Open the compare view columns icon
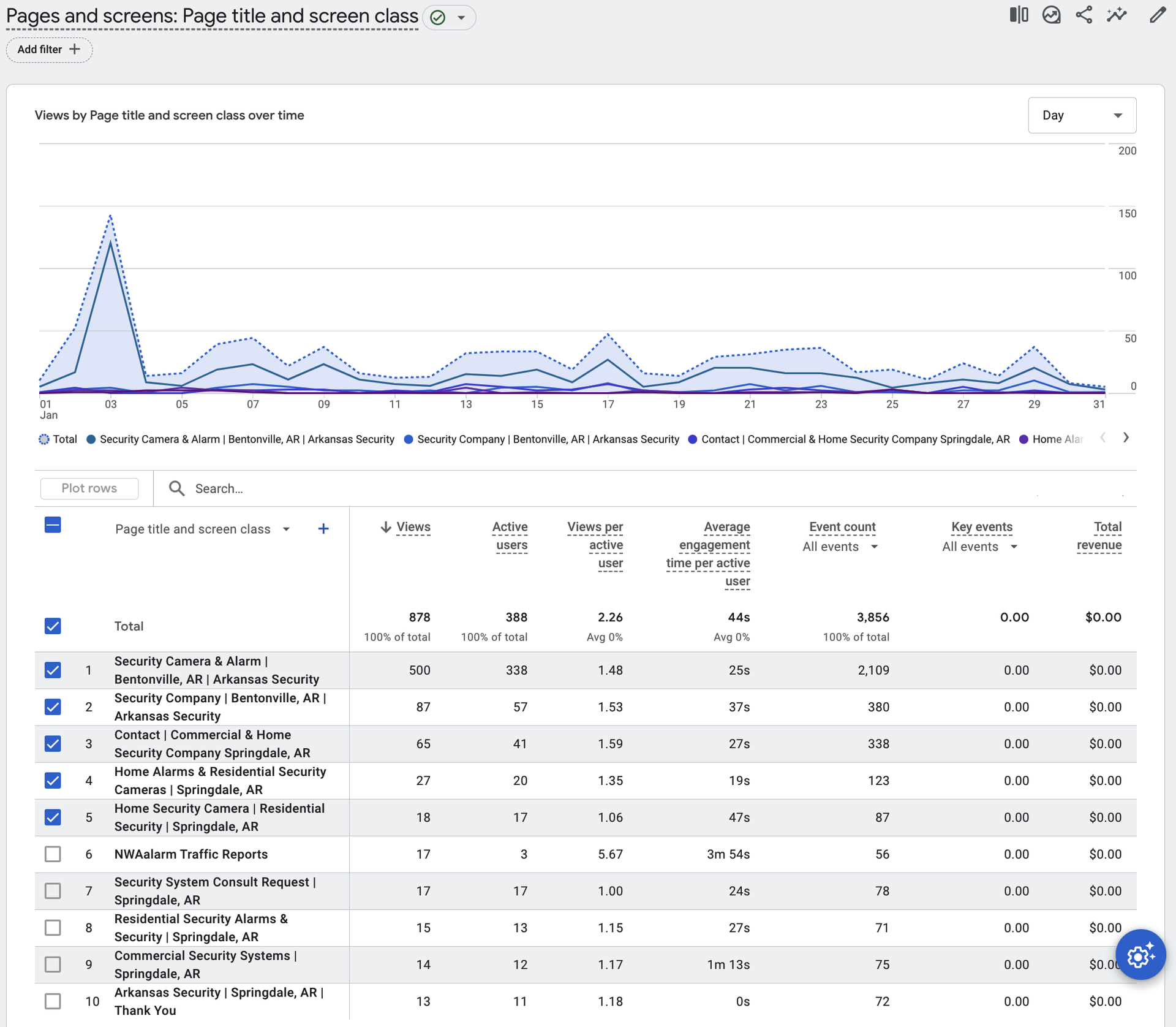1176x1027 pixels. [1019, 15]
